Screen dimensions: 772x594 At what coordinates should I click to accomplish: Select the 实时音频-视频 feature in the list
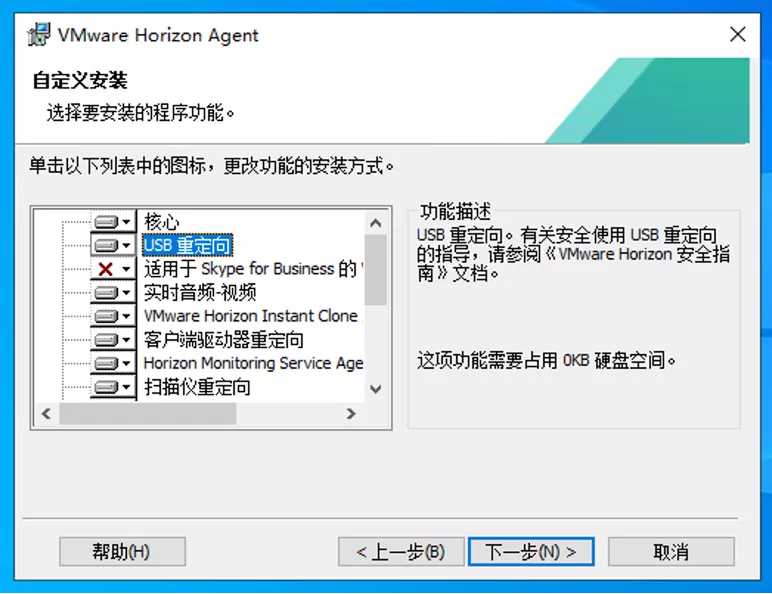(200, 293)
